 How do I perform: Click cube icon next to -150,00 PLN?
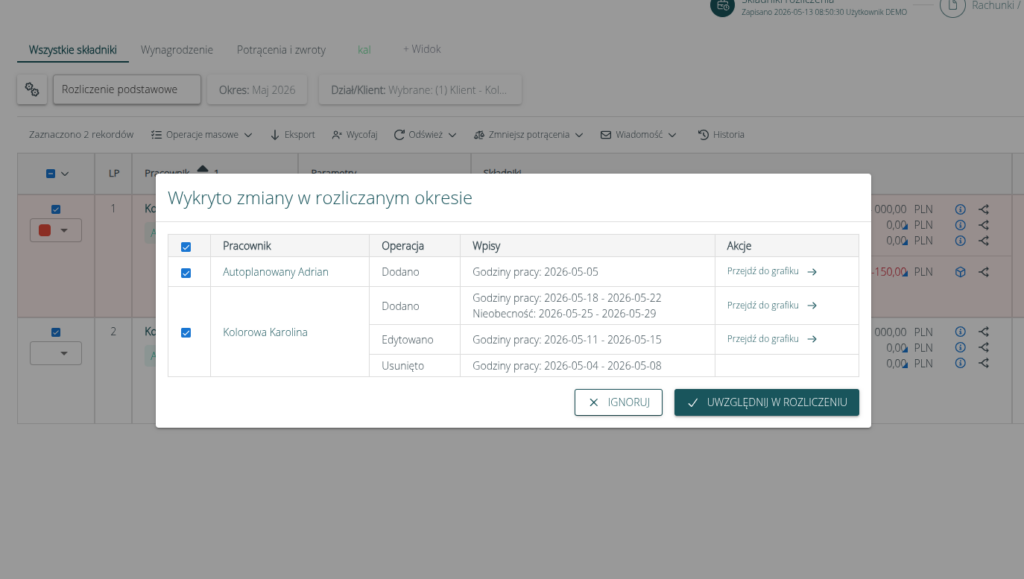point(960,272)
